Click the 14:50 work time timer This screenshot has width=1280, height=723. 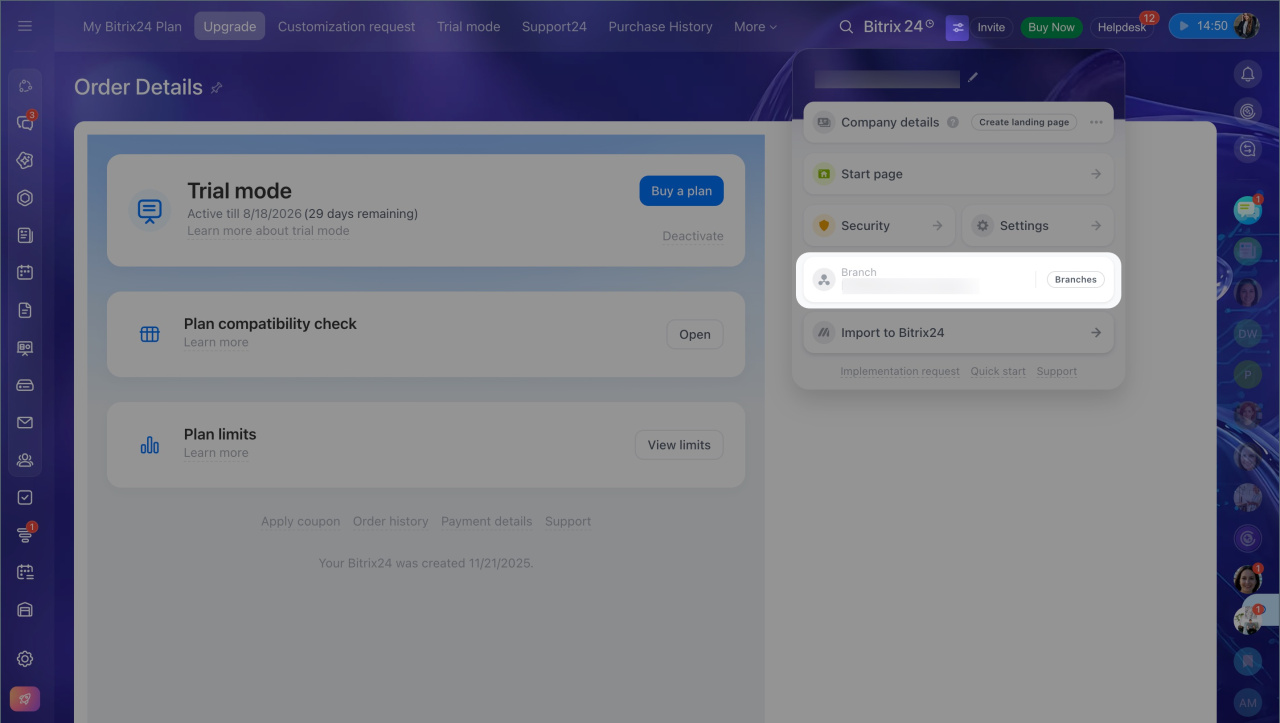click(1200, 27)
